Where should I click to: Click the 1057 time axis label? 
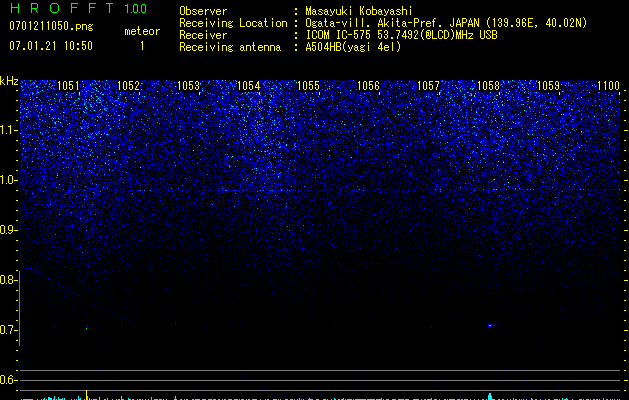tap(428, 85)
